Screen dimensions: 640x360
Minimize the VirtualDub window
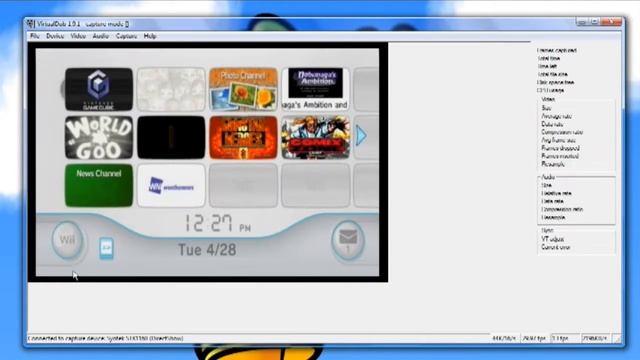coord(582,22)
